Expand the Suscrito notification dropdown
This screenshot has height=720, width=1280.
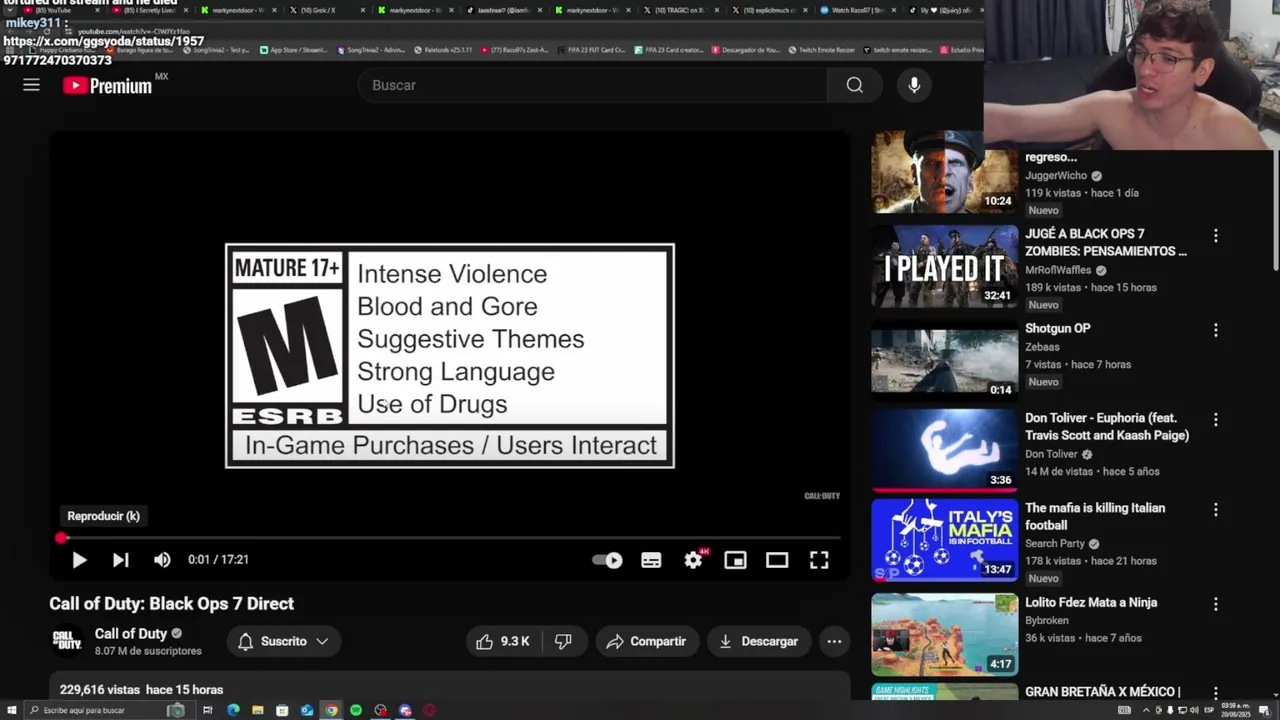click(283, 641)
